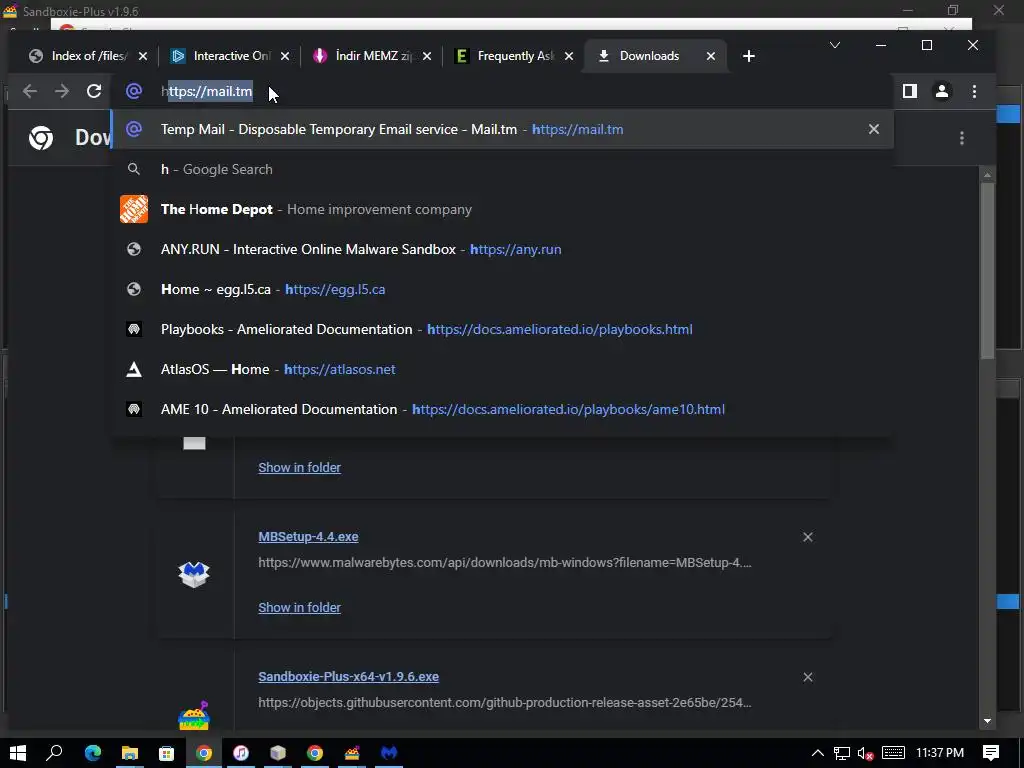
Task: Click the scrollbar up arrow
Action: tap(987, 175)
